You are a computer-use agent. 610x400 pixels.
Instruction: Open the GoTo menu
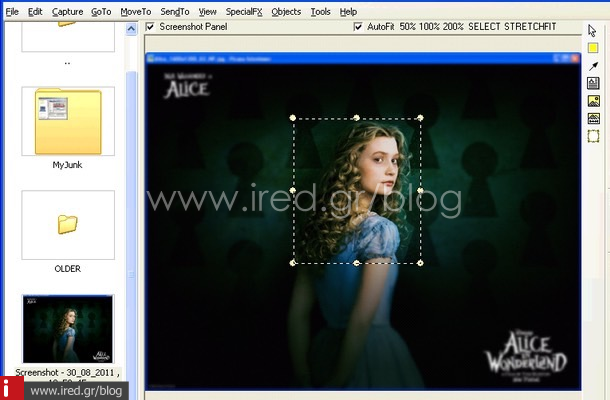coord(101,12)
